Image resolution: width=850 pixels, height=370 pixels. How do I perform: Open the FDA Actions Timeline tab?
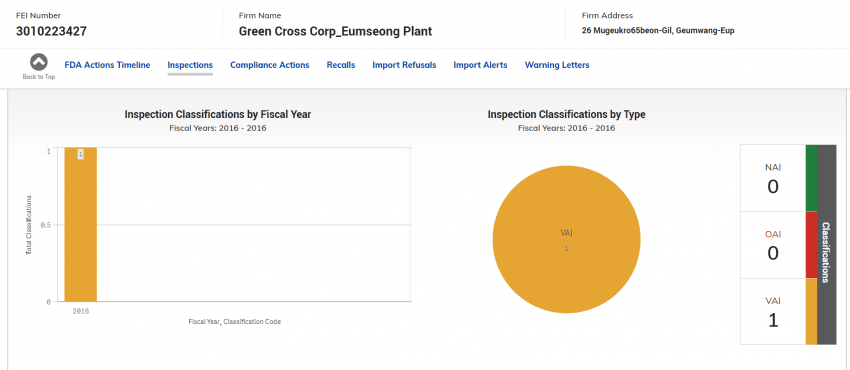pos(107,65)
